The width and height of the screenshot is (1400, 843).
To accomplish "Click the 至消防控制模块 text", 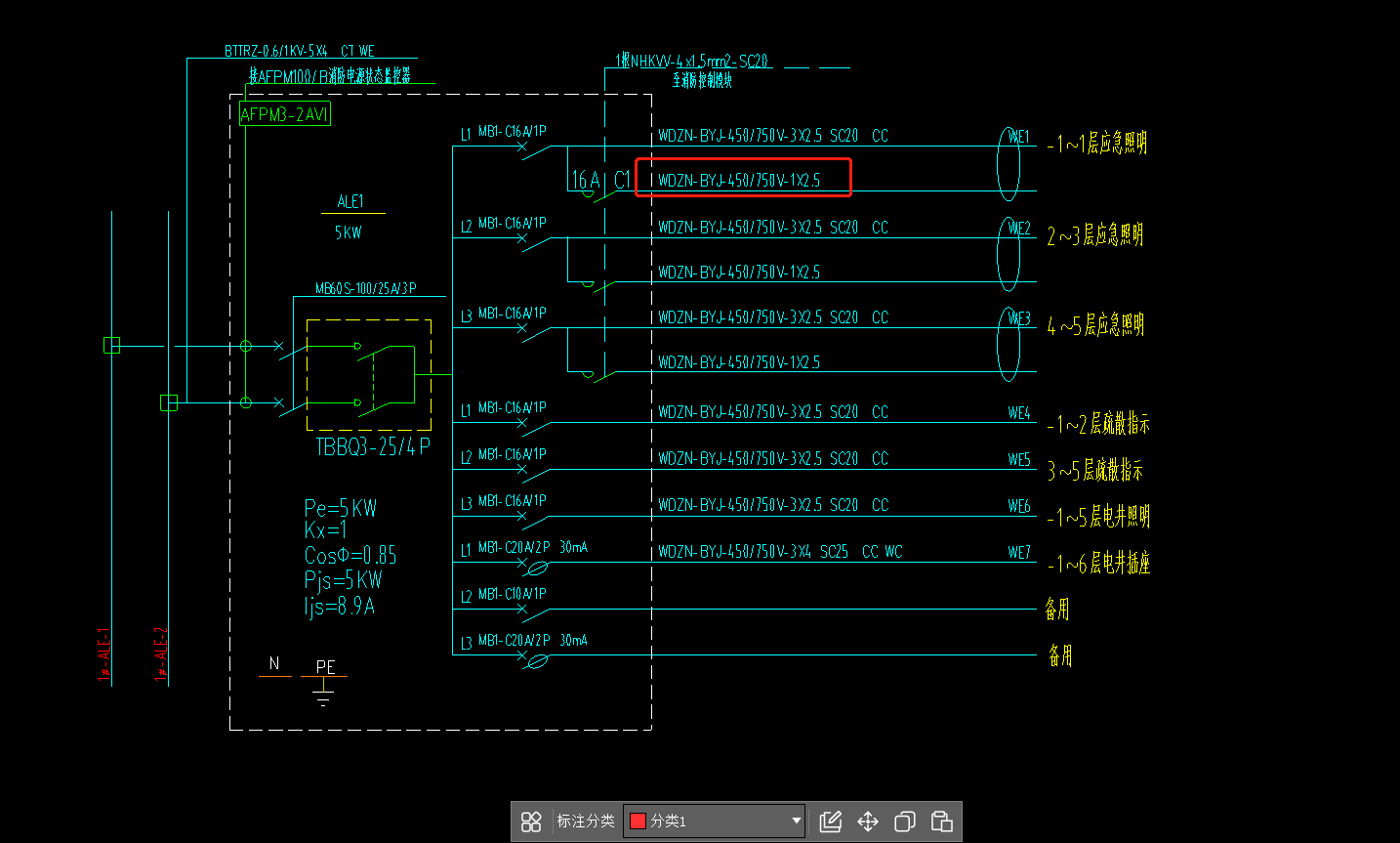I will tap(702, 80).
